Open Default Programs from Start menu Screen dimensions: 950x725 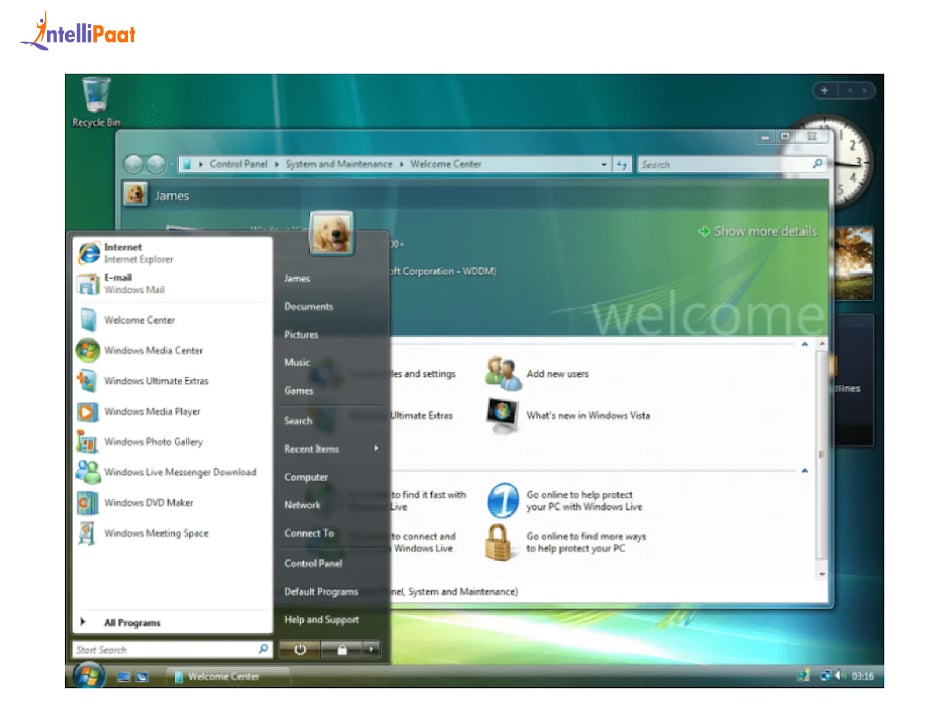(x=321, y=591)
